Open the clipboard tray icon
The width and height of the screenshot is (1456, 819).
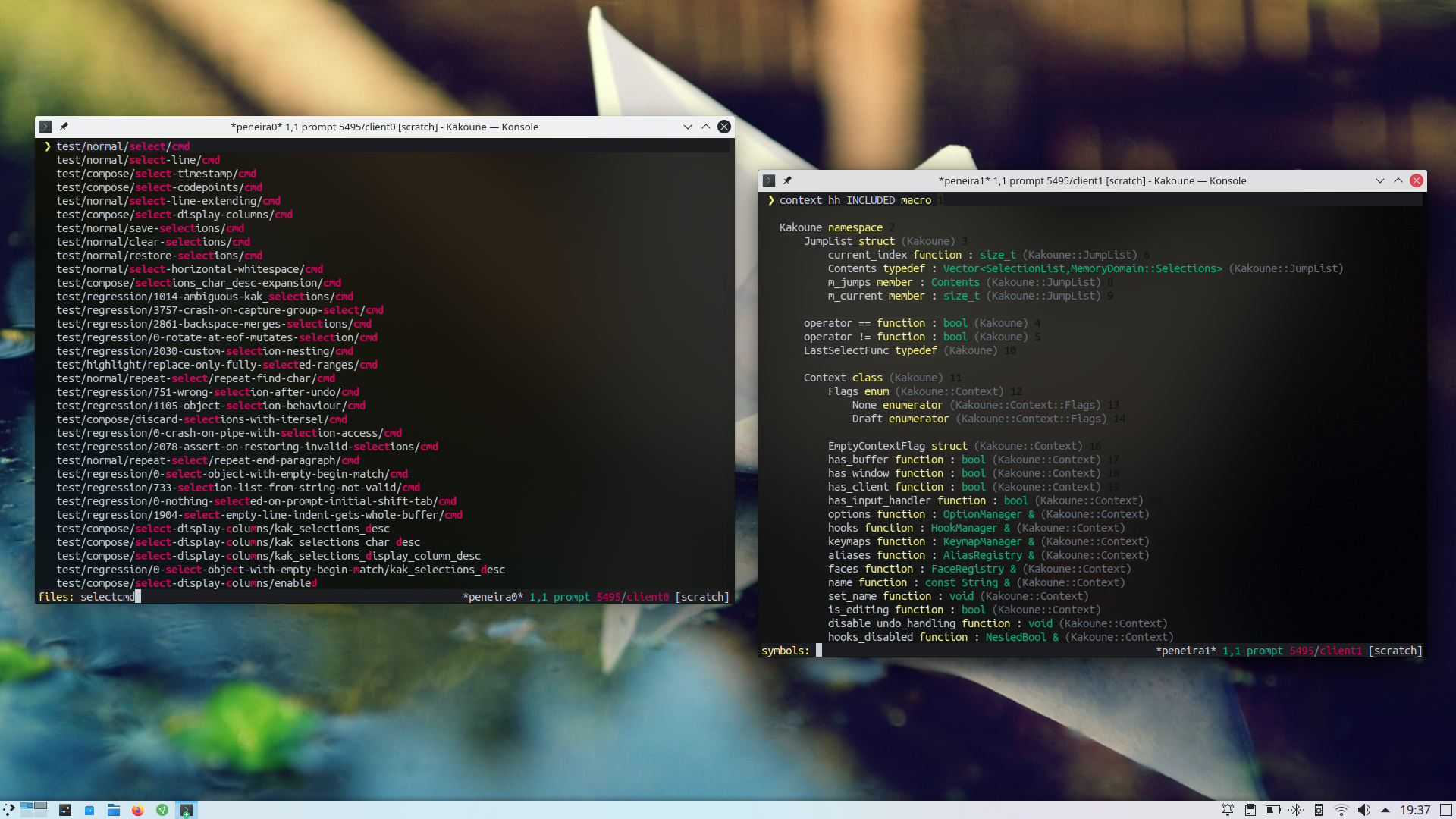coord(1250,810)
